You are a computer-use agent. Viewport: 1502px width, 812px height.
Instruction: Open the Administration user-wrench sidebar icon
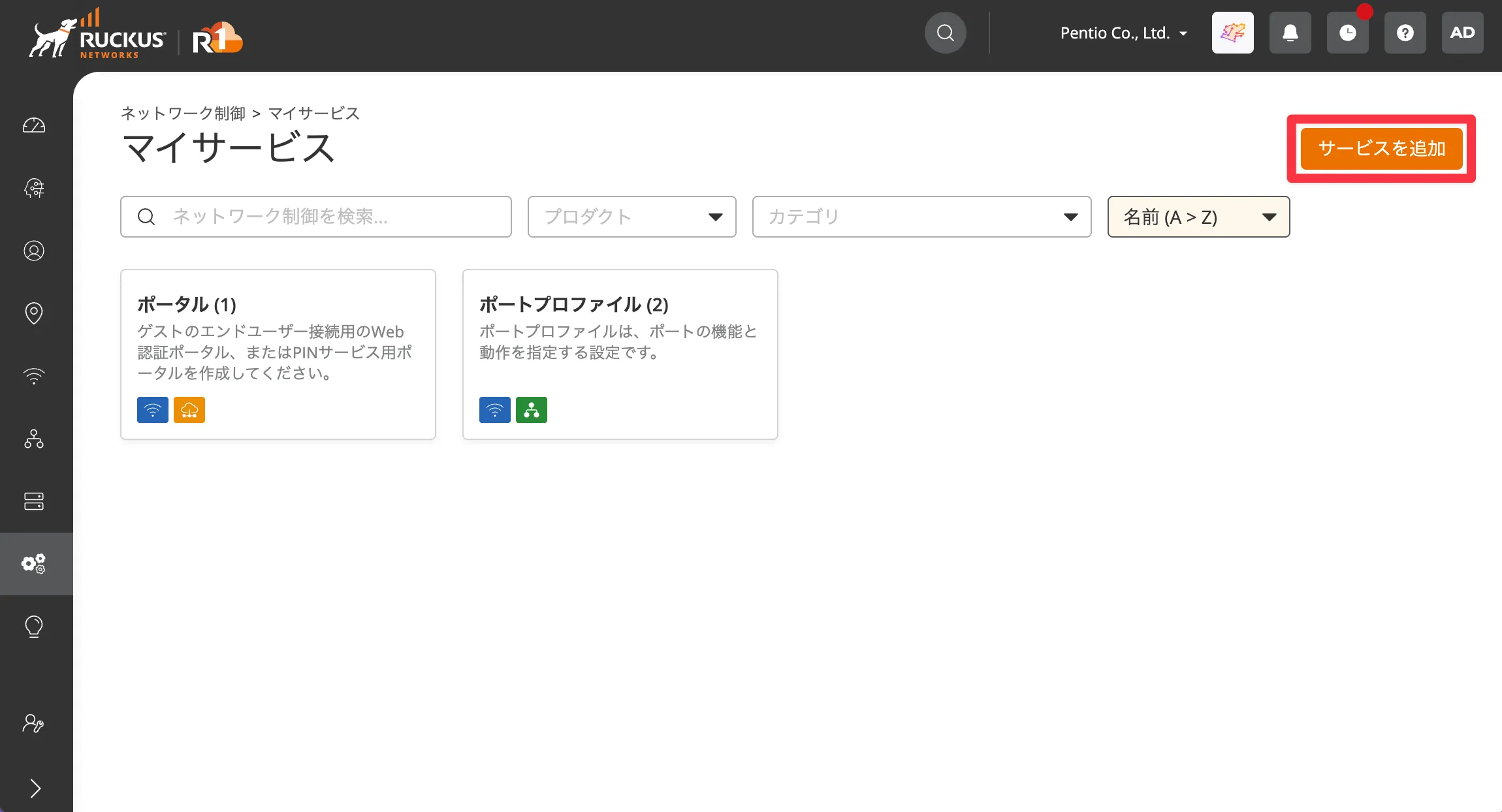(33, 723)
